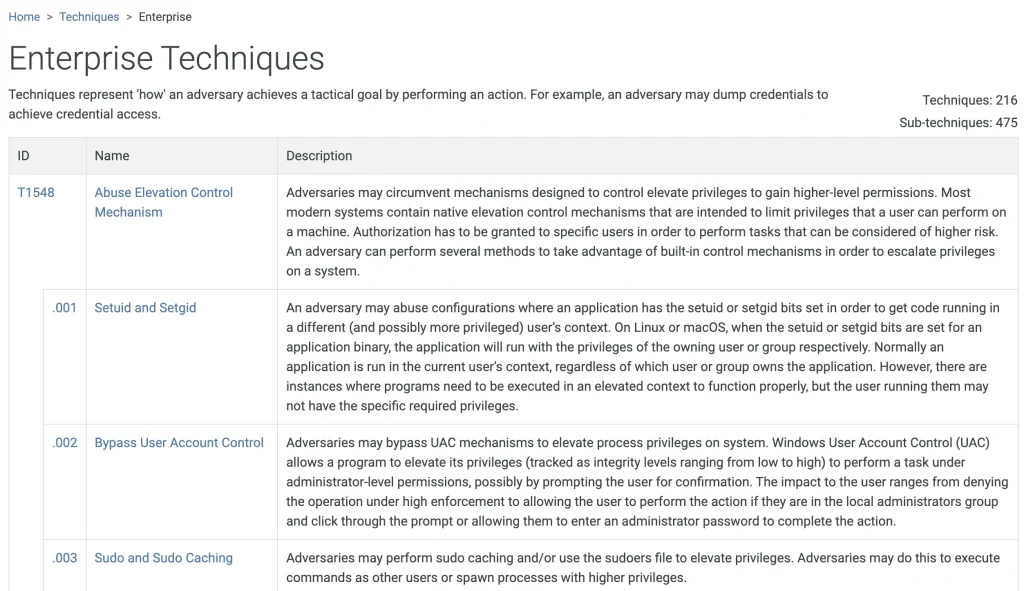The height and width of the screenshot is (591, 1024).
Task: Open Sudo and Sudo Caching sub-technique
Action: (x=163, y=558)
